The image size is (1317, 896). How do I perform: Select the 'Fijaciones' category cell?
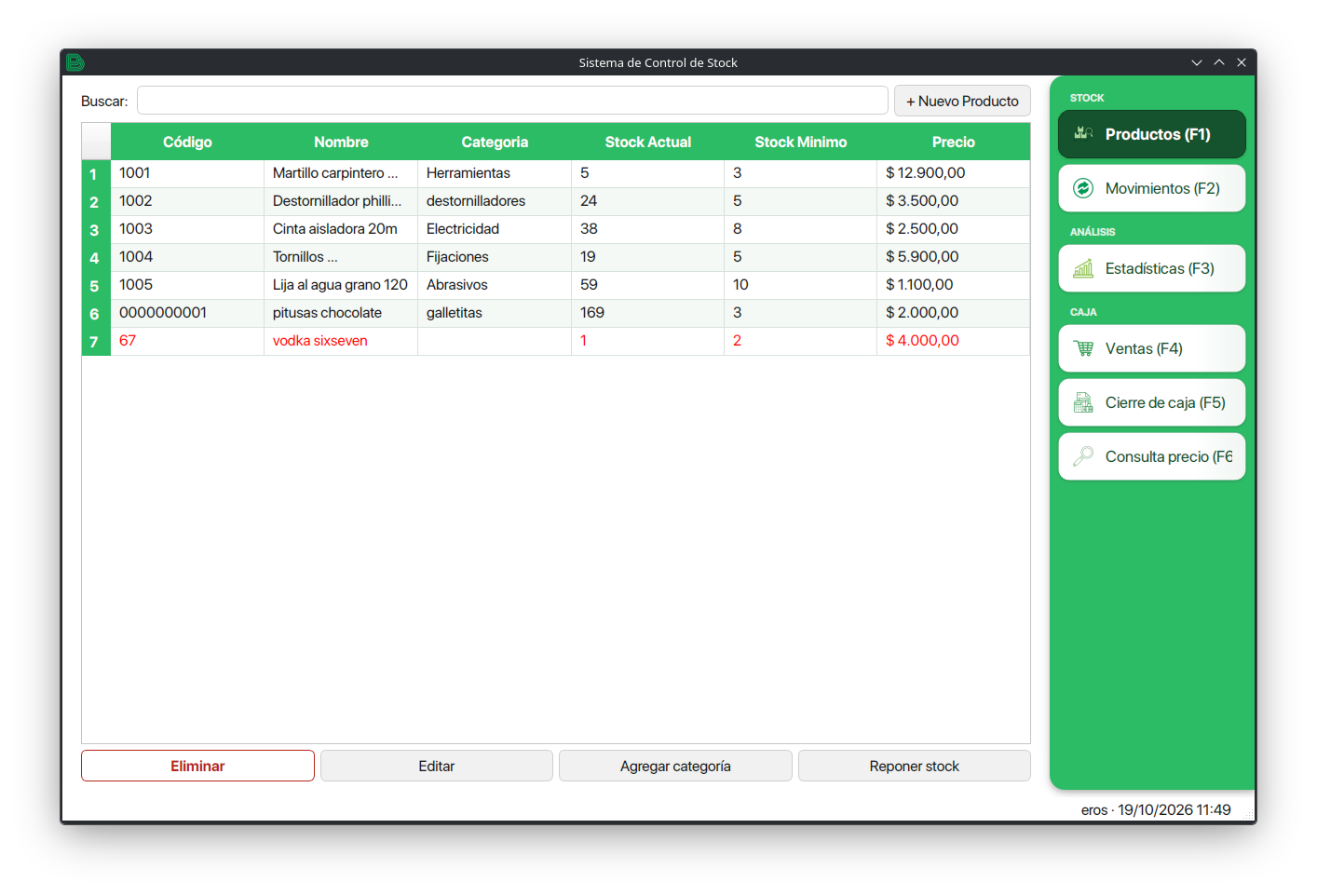click(x=495, y=257)
